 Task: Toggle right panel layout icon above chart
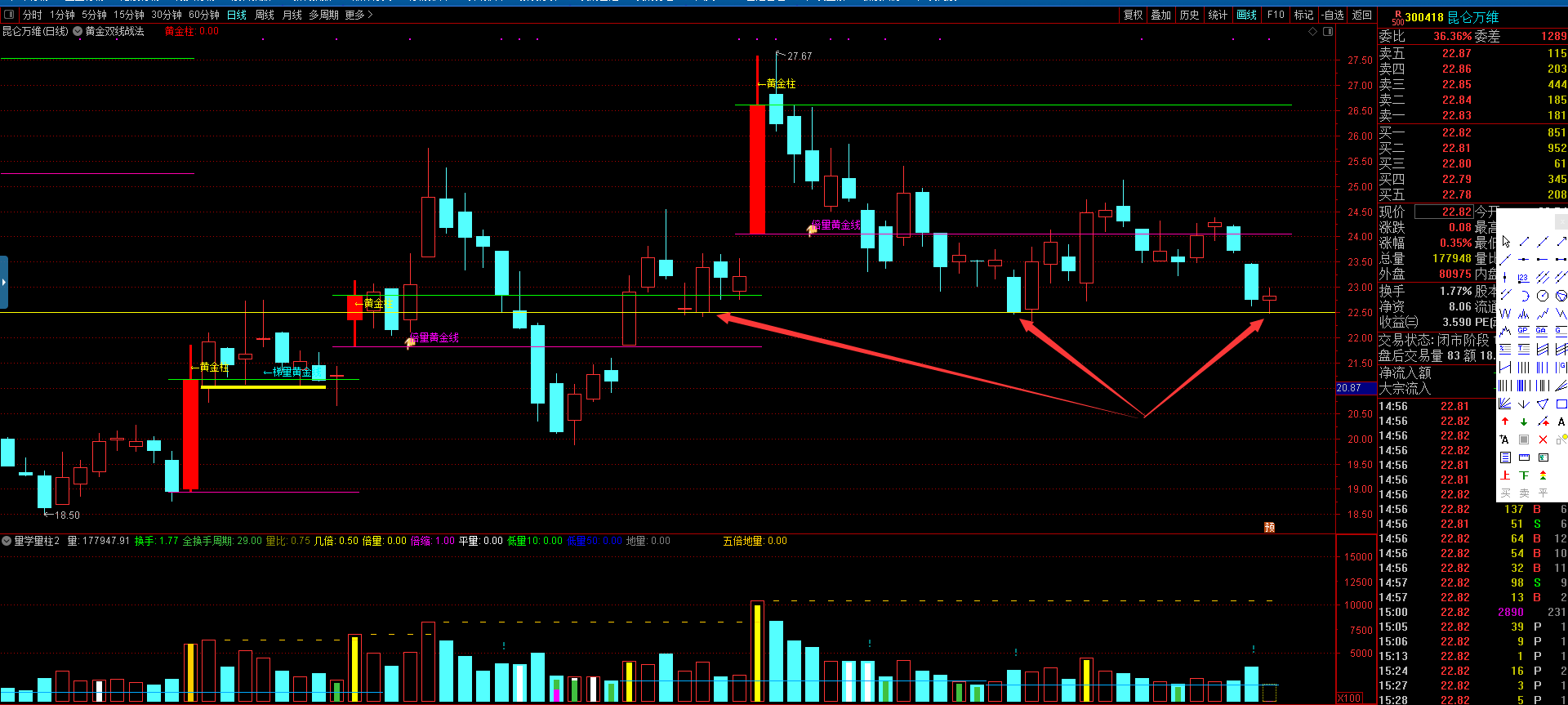click(1328, 32)
